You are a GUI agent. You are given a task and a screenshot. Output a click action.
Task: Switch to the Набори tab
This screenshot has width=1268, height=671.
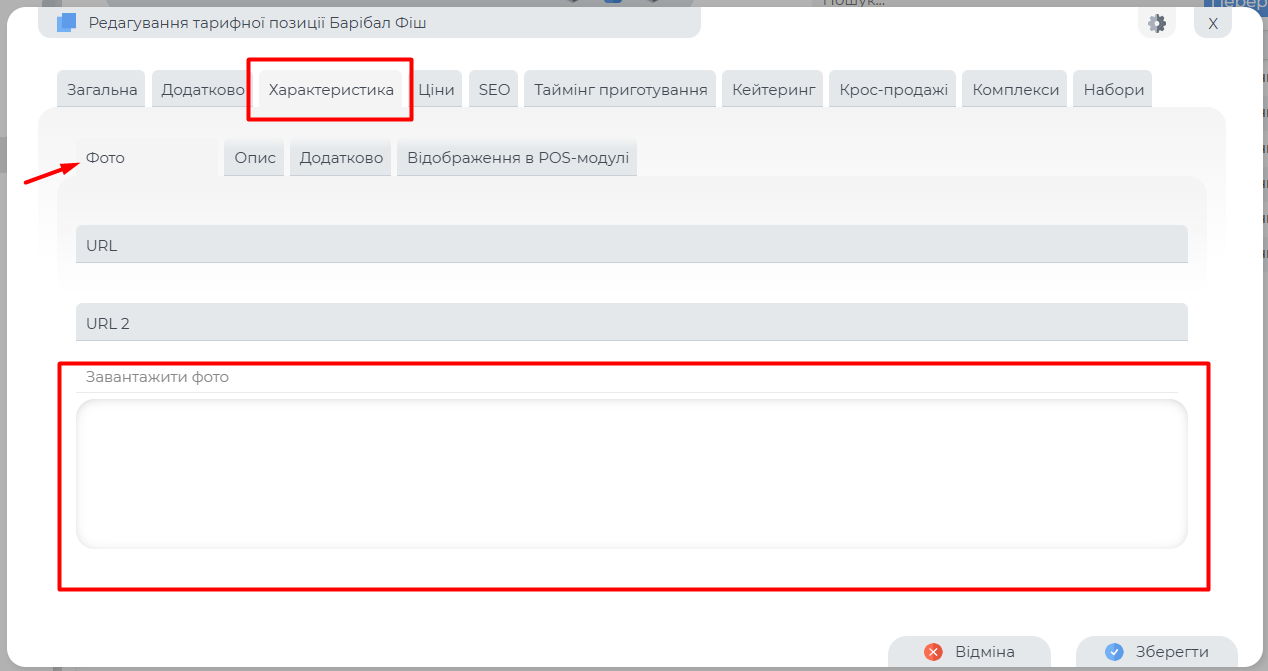coord(1113,89)
